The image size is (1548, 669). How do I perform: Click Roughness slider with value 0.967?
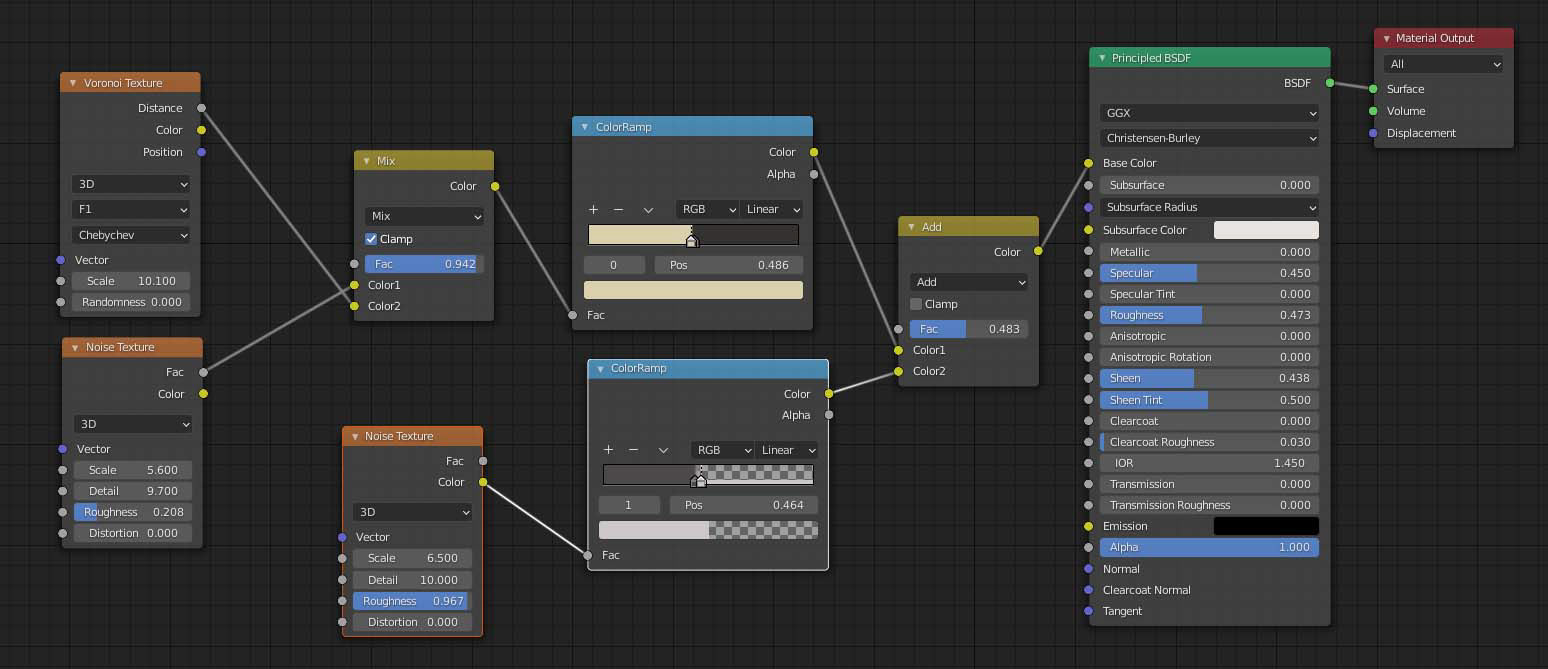tap(412, 601)
